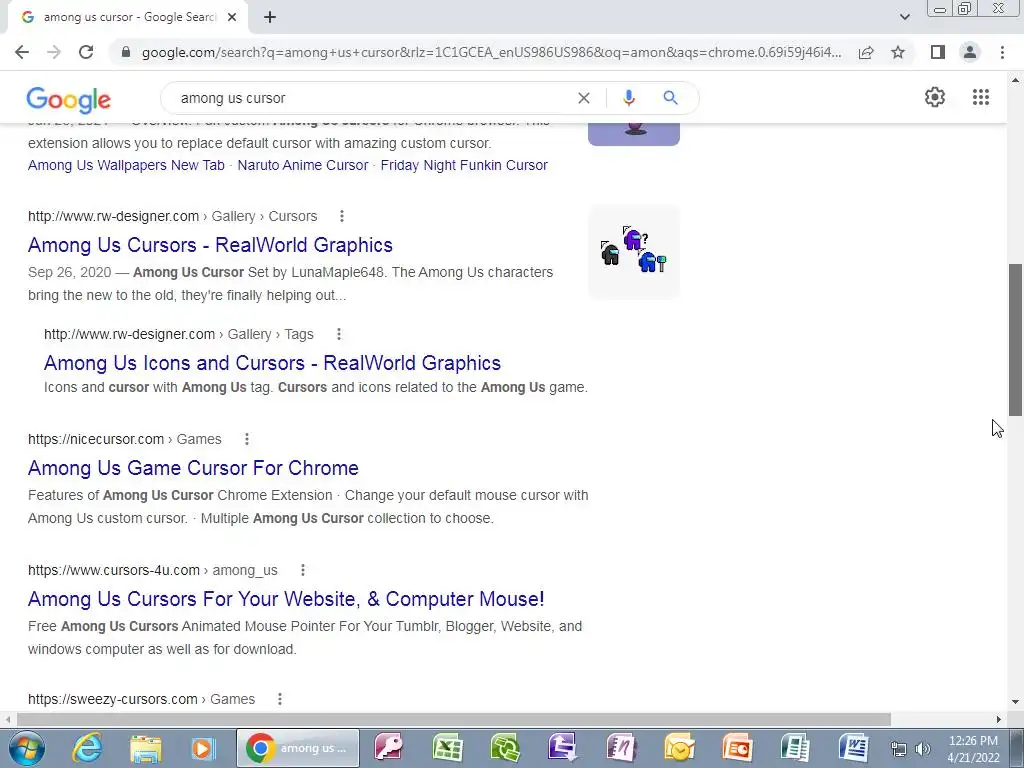Open options for rw-designer Tags result

click(x=338, y=334)
